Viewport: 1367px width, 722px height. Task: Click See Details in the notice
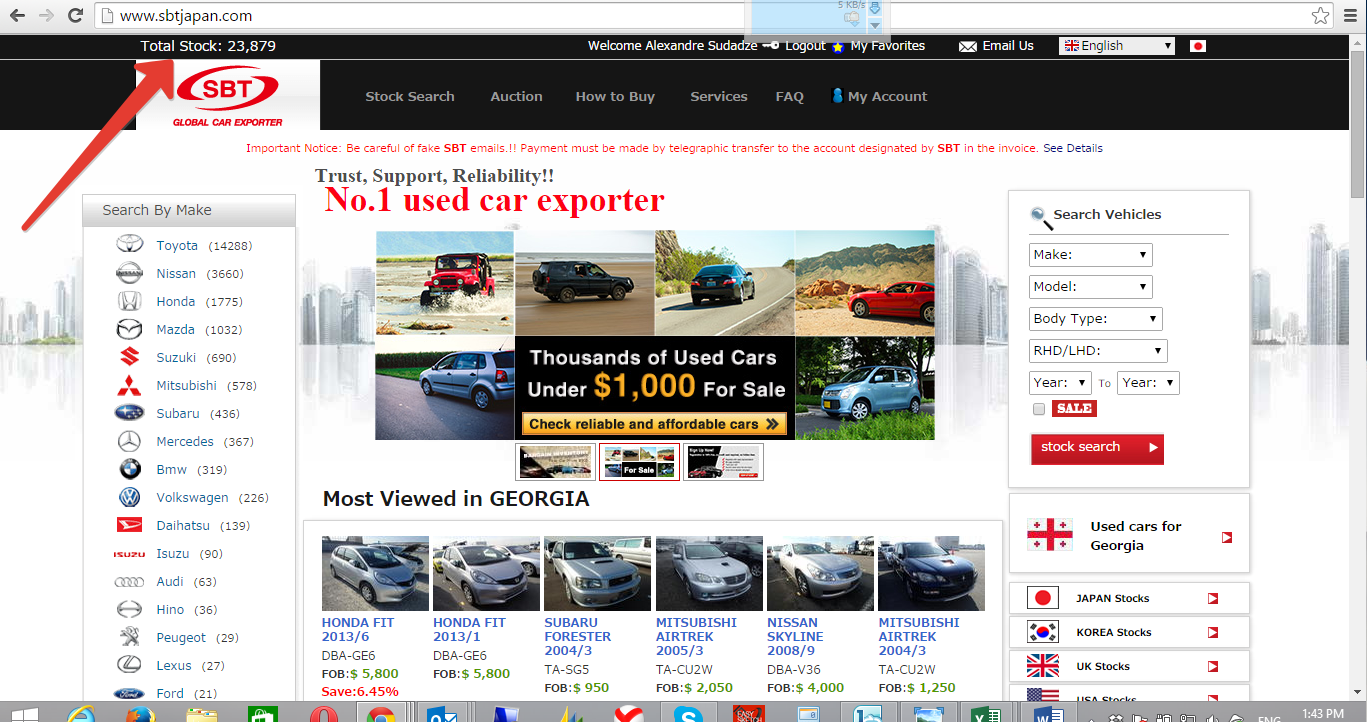(x=1073, y=148)
